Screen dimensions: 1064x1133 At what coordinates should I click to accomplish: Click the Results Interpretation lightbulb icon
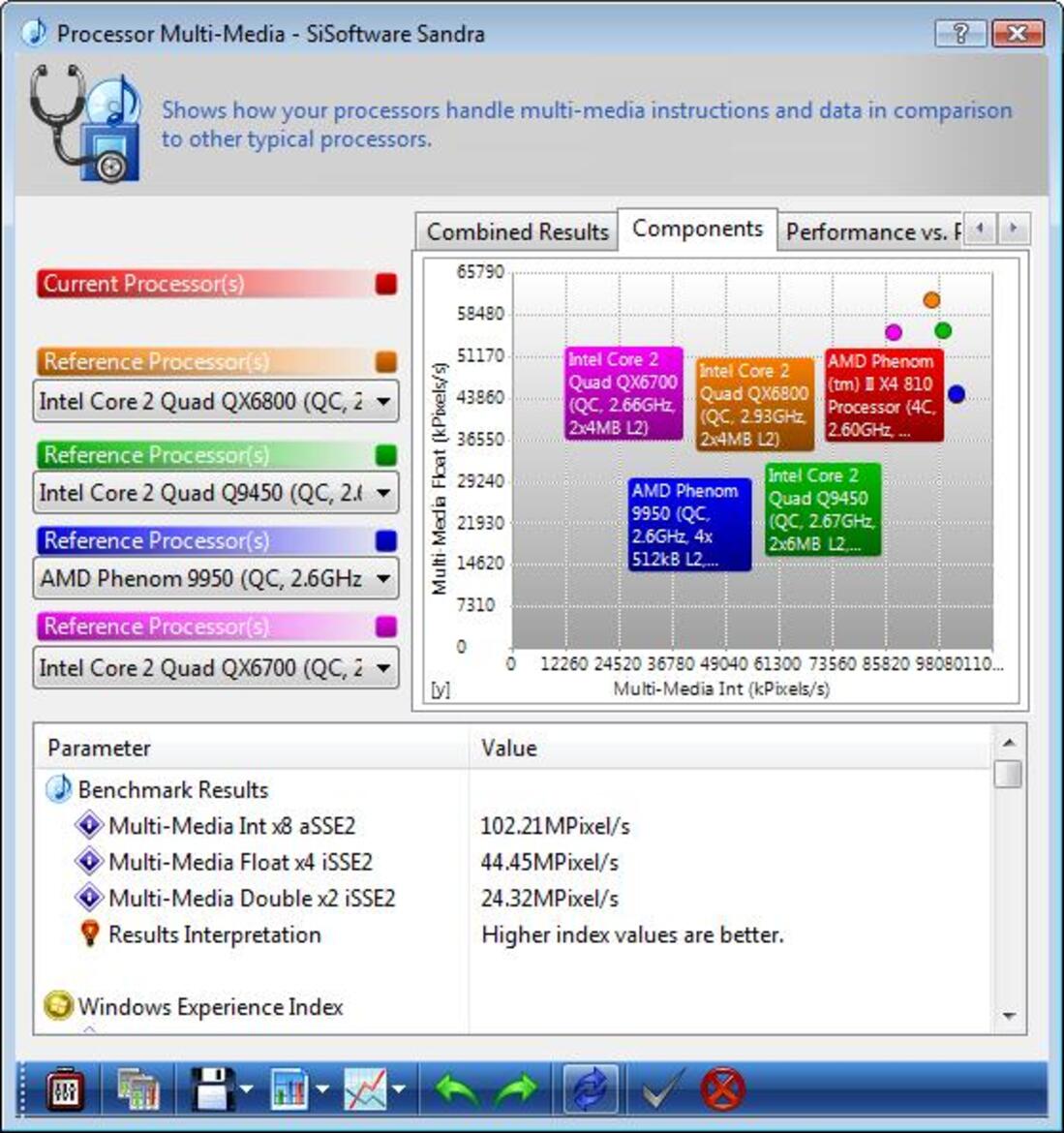[x=90, y=933]
